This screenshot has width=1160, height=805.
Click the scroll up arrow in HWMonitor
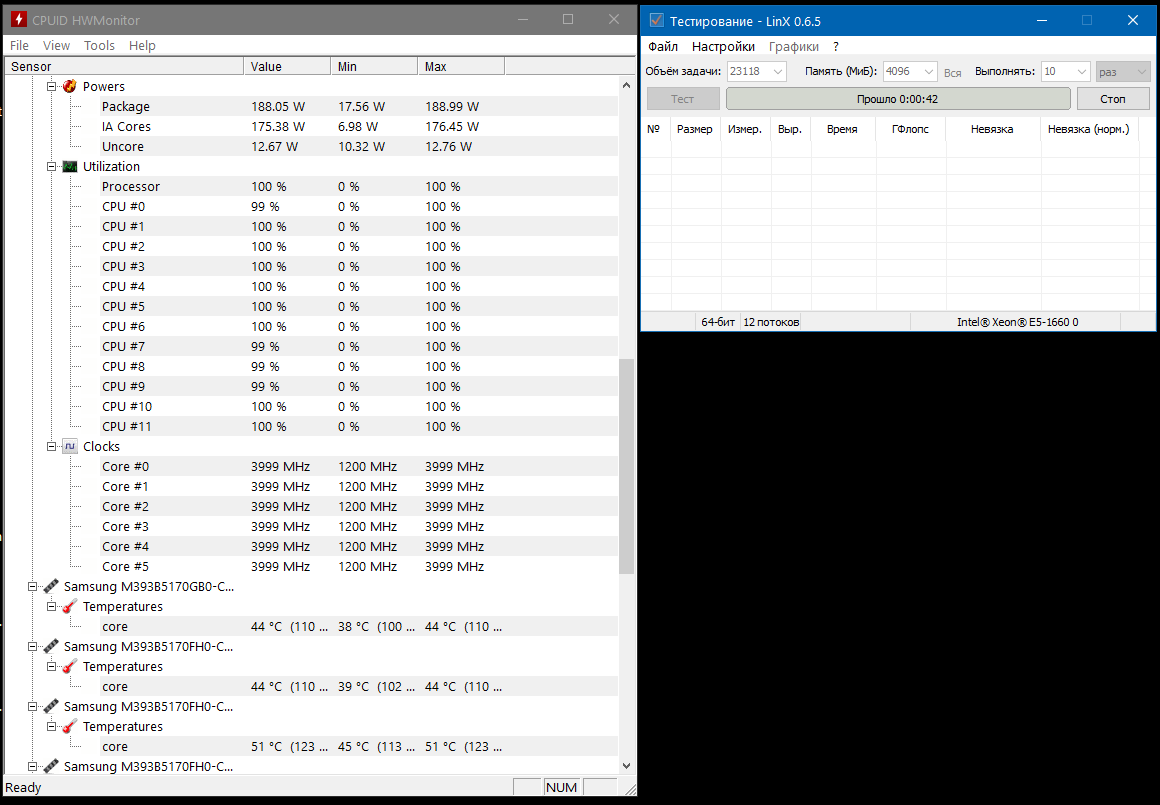627,85
